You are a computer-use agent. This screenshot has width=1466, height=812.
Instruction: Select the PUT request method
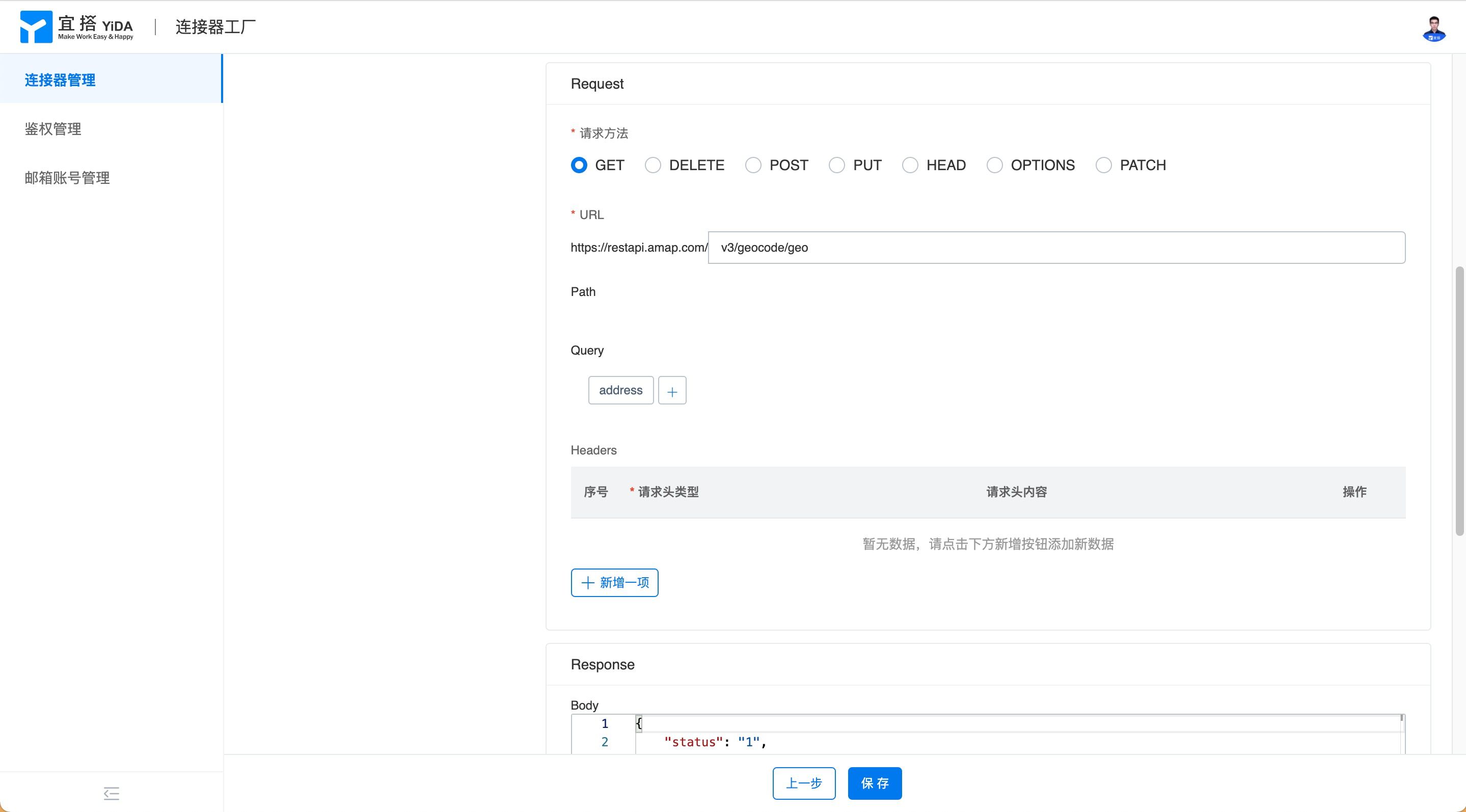tap(836, 165)
